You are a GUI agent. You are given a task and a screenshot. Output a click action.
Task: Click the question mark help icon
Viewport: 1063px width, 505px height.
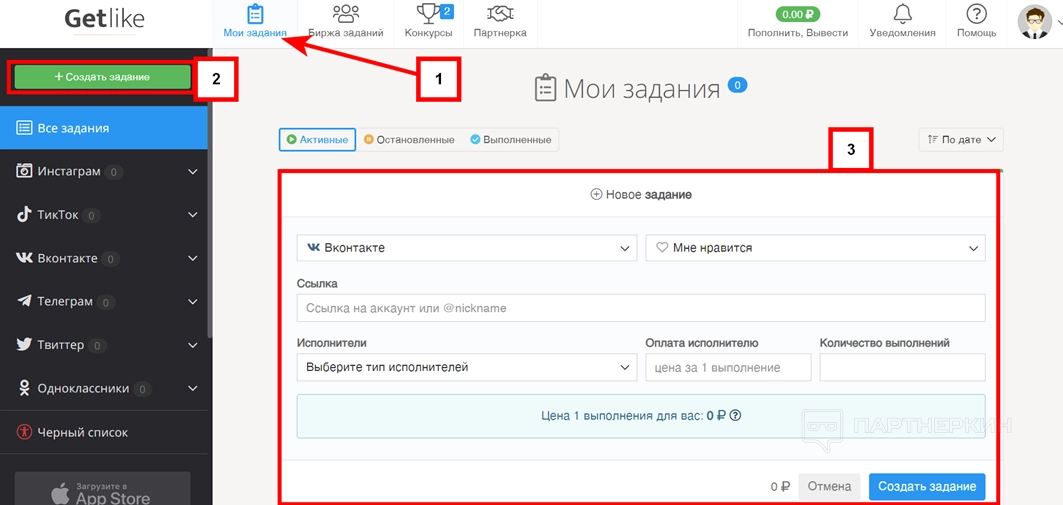coord(976,14)
